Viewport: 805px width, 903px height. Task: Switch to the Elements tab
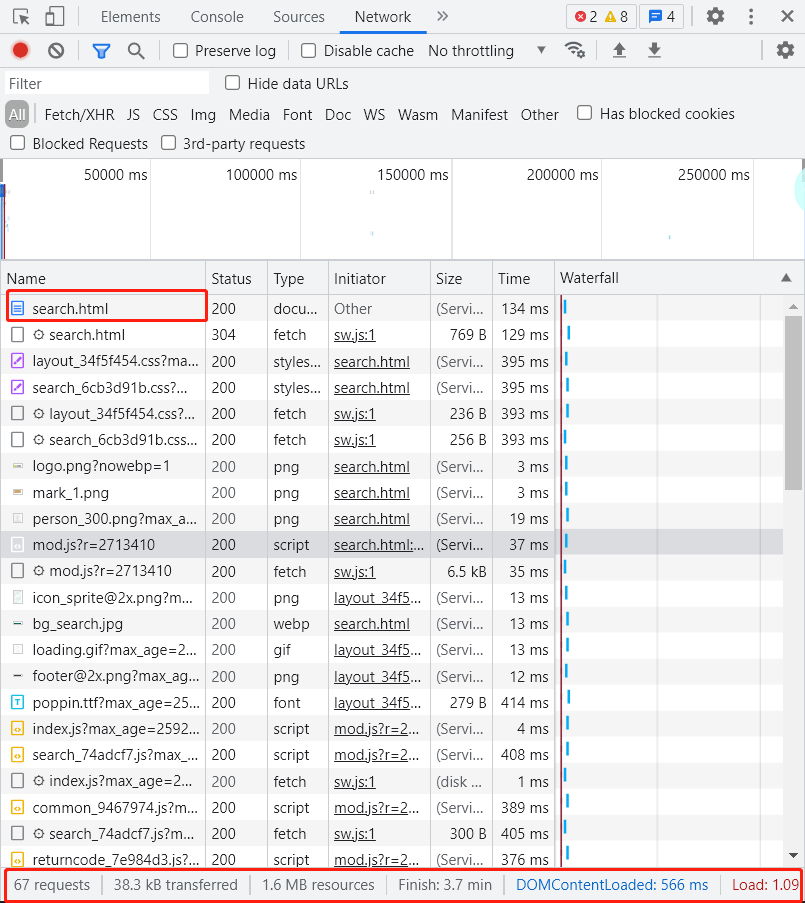(131, 17)
